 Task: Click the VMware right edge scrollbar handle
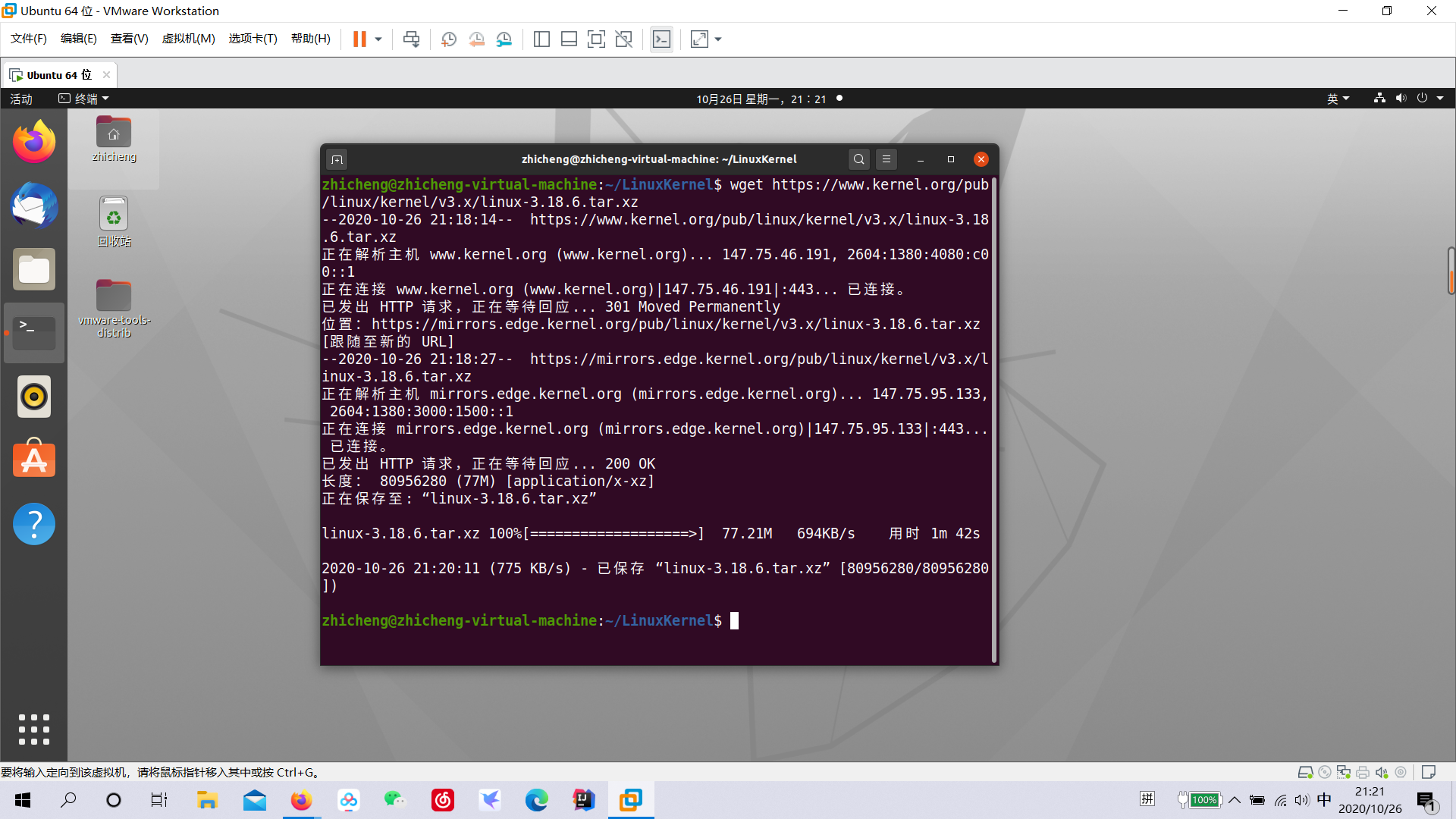1451,271
